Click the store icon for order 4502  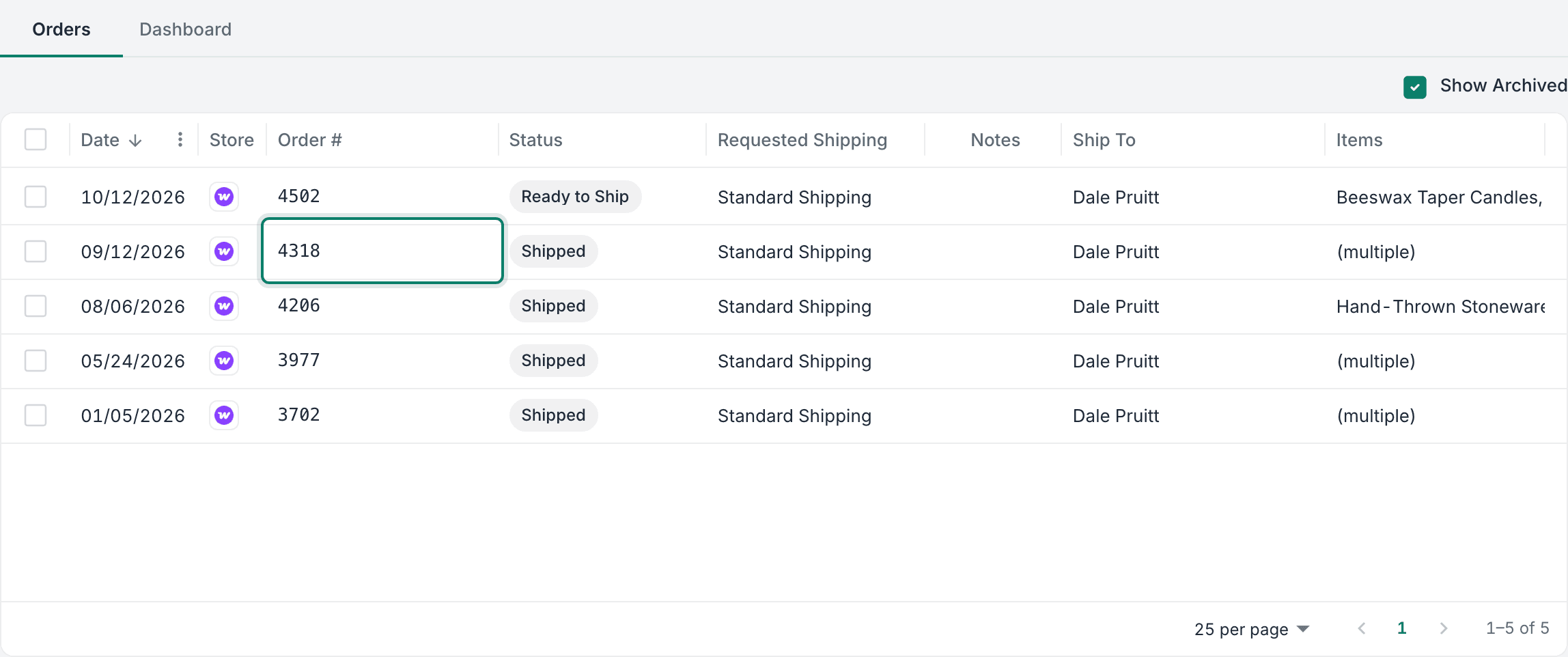point(224,197)
